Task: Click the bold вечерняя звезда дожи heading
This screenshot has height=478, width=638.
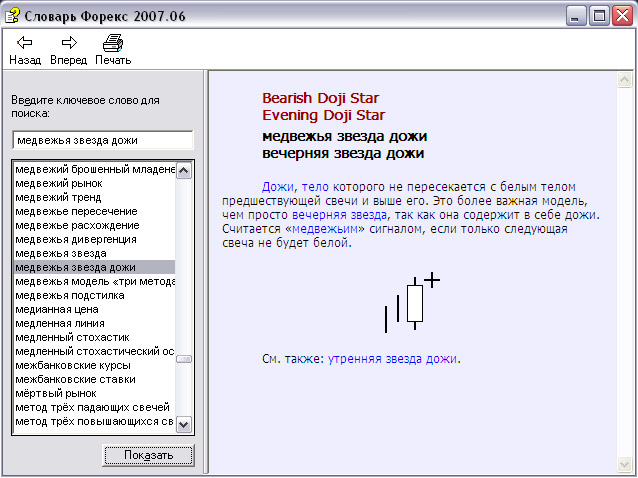Action: click(x=343, y=153)
